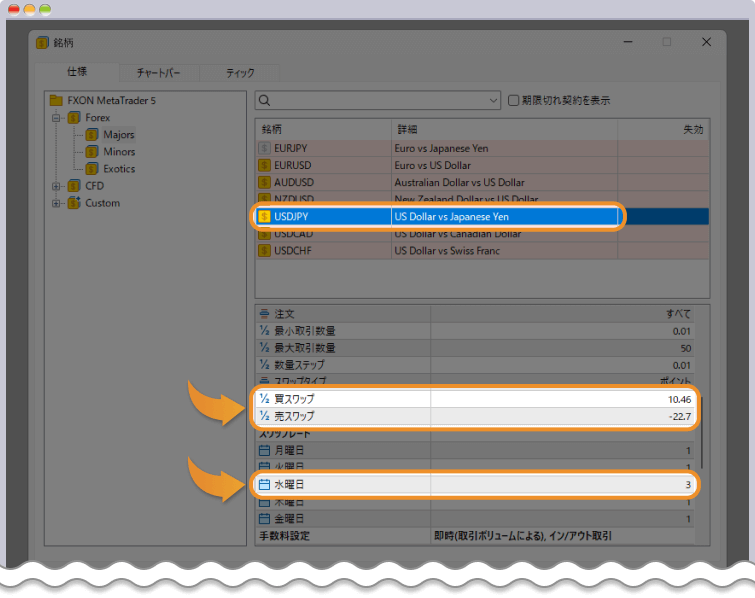
Task: Click the EURJPY symbol icon
Action: (x=265, y=148)
